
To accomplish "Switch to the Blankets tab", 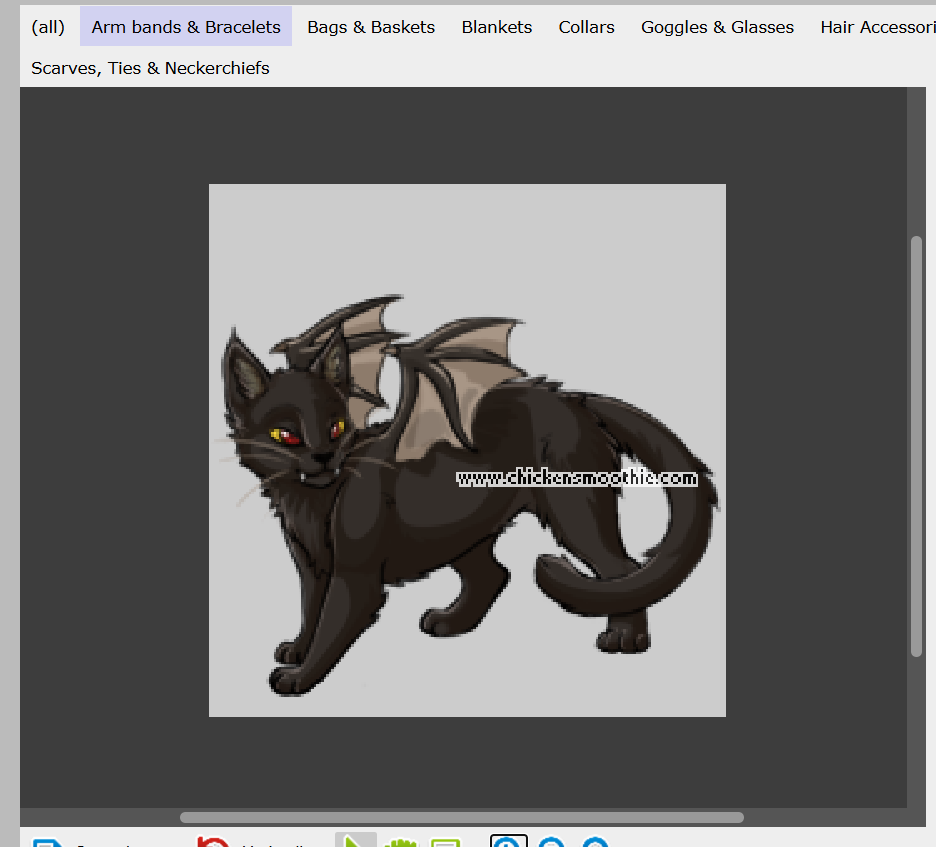I will click(497, 27).
